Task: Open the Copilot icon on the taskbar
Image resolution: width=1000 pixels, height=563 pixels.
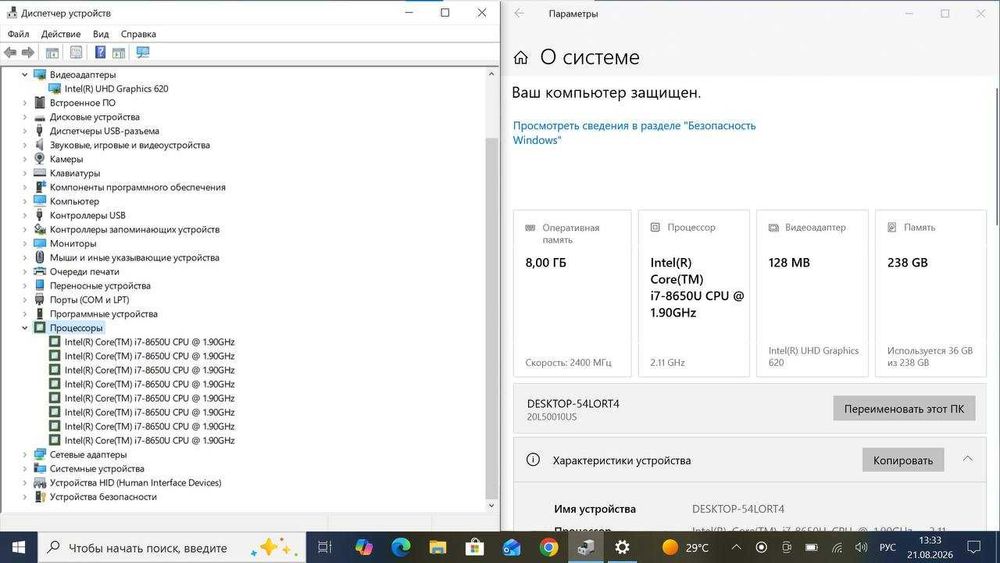Action: (364, 547)
